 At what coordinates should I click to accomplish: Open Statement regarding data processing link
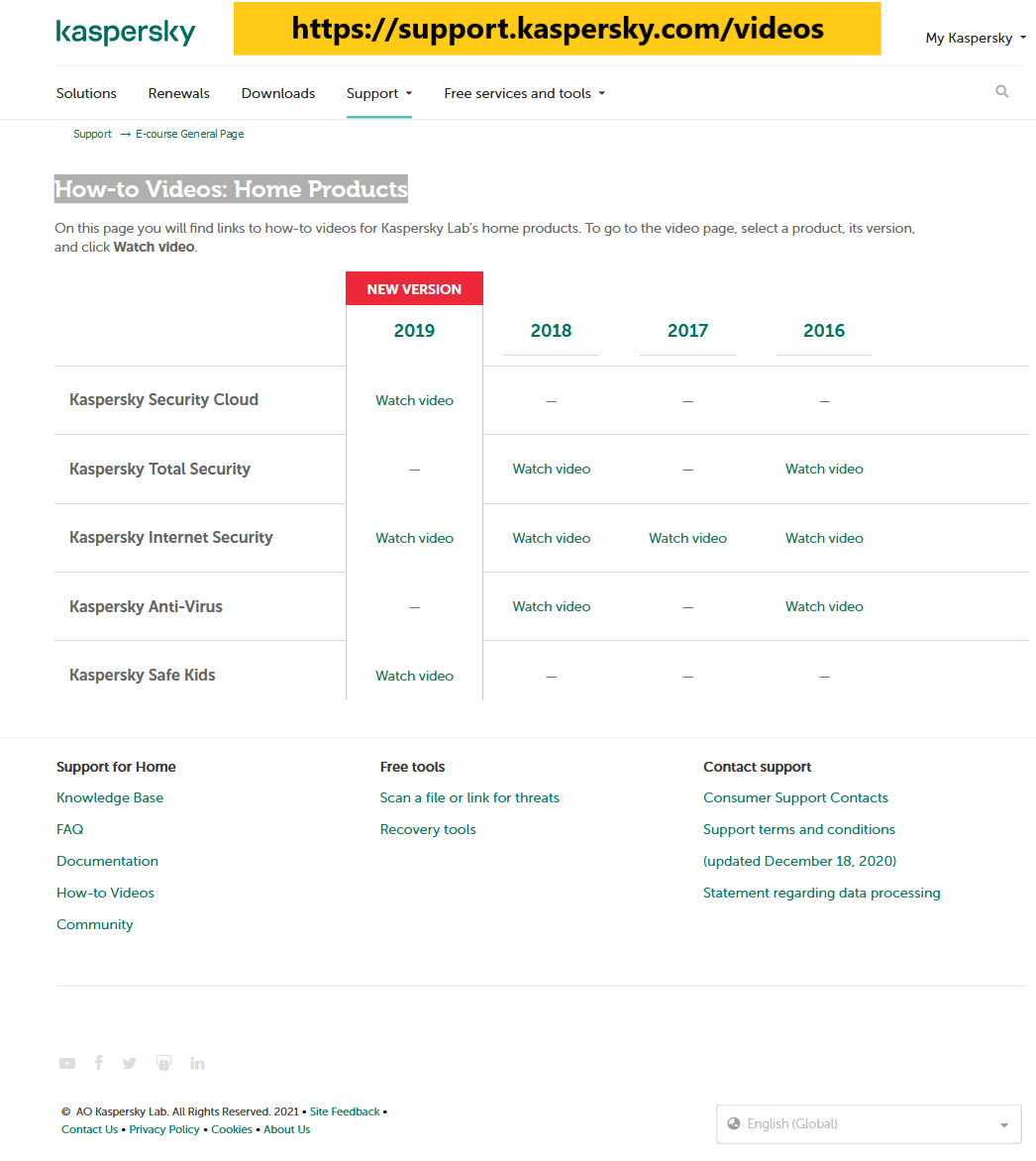point(821,893)
